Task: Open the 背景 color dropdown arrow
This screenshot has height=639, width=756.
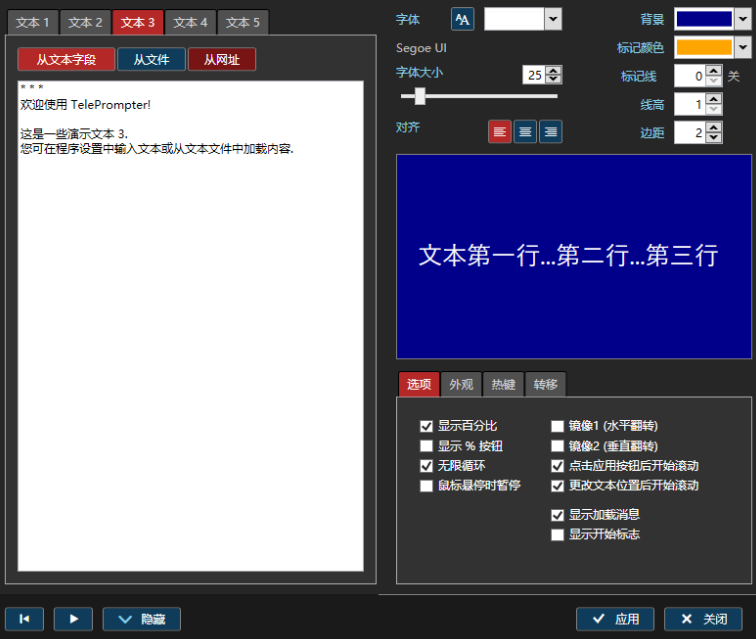Action: pyautogui.click(x=743, y=19)
